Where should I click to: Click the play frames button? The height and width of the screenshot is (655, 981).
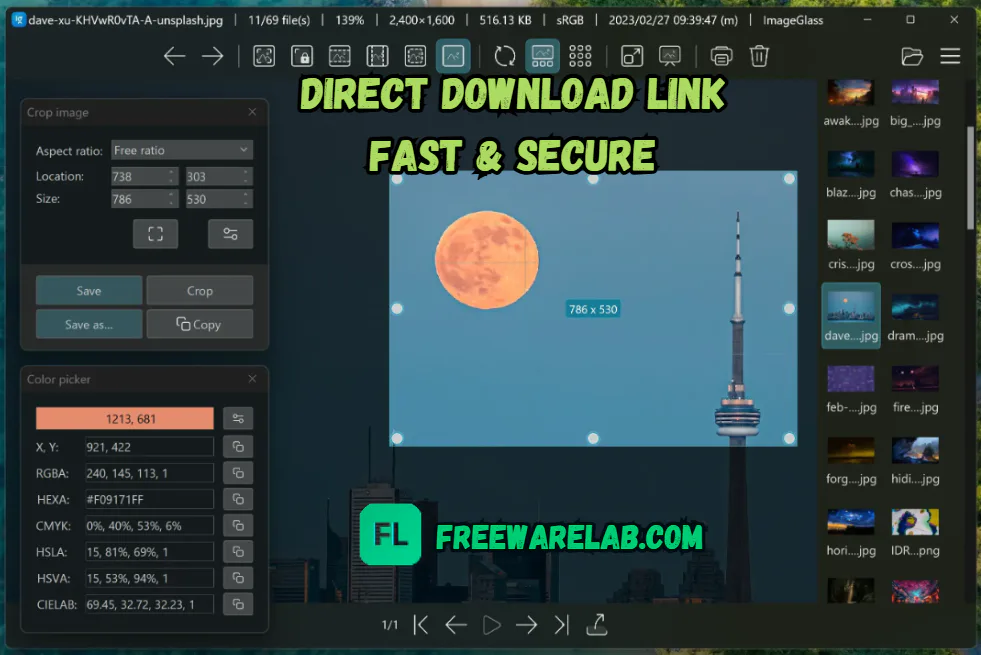click(492, 624)
